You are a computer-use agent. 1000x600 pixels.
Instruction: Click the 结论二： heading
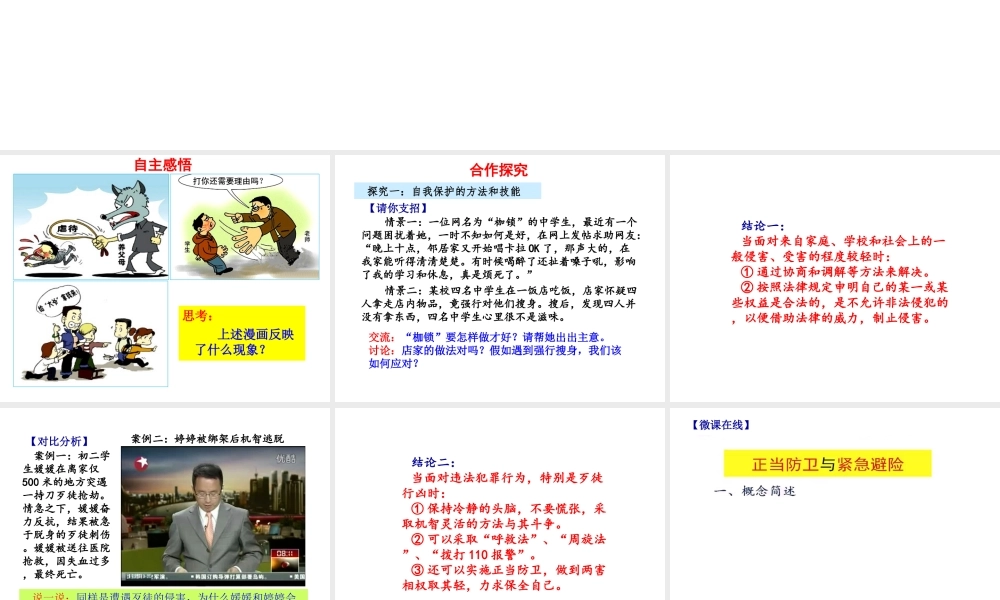click(x=434, y=462)
